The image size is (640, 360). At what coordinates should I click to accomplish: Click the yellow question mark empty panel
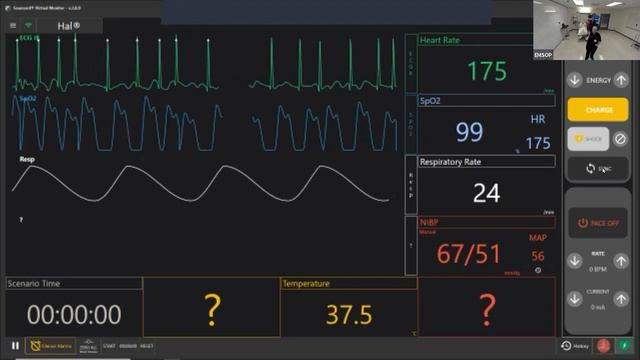tap(212, 308)
